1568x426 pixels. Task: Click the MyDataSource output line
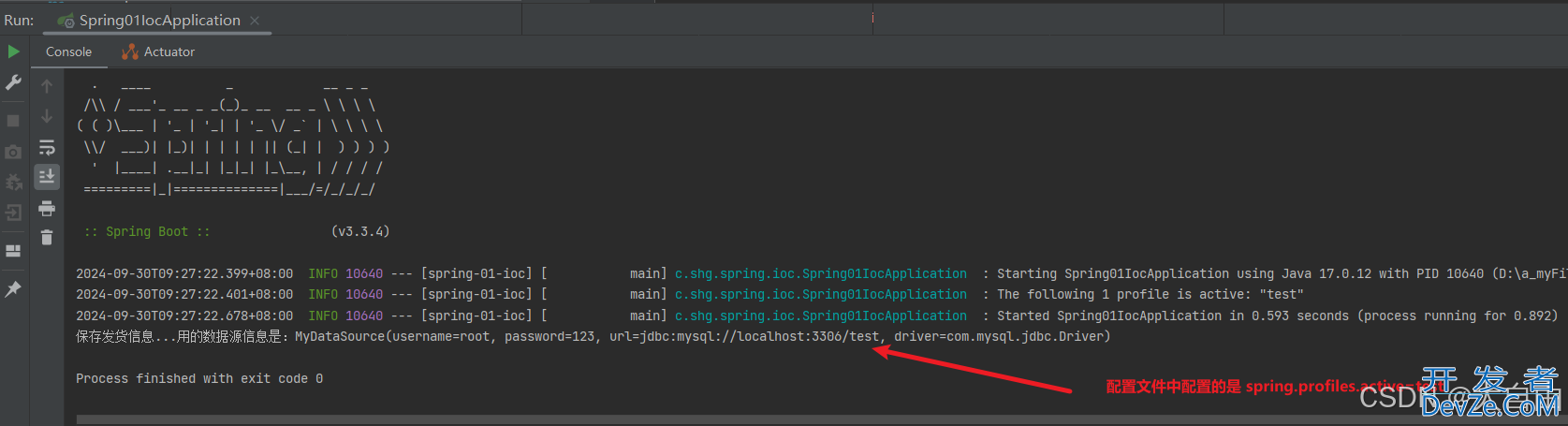[593, 336]
